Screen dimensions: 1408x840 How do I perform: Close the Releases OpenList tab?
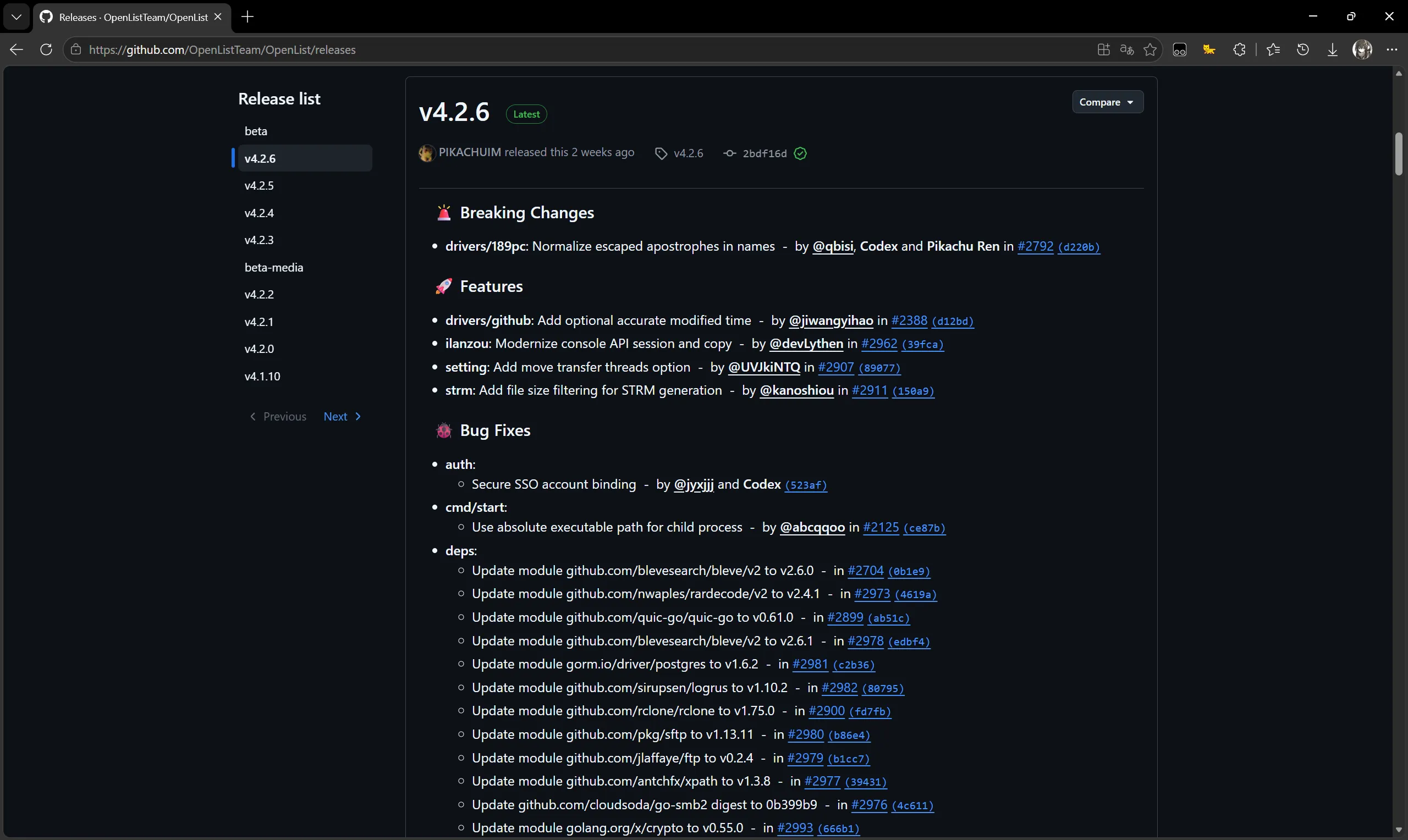218,17
